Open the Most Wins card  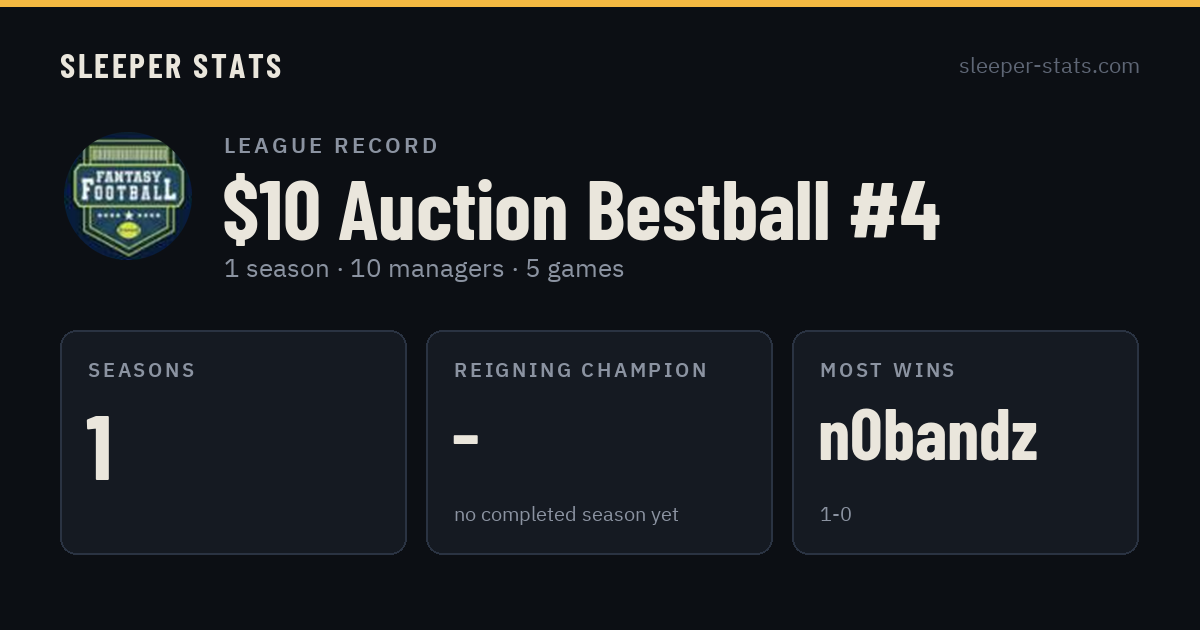[965, 442]
